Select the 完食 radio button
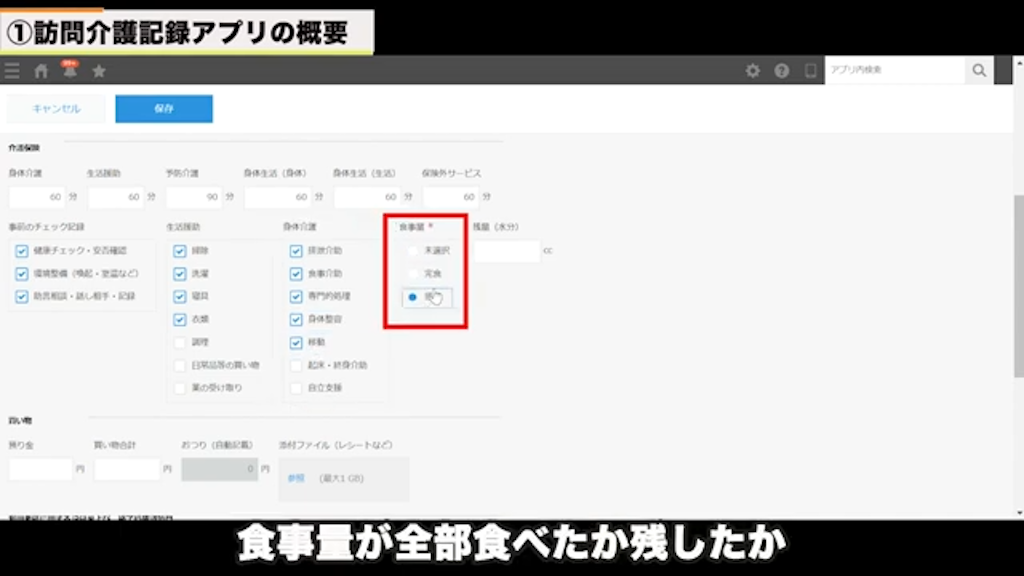 point(412,274)
